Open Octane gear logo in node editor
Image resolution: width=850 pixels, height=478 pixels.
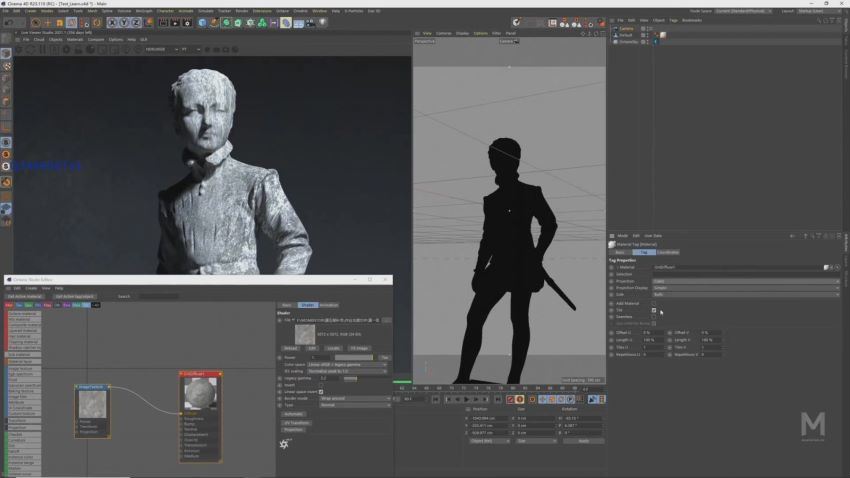pyautogui.click(x=285, y=444)
